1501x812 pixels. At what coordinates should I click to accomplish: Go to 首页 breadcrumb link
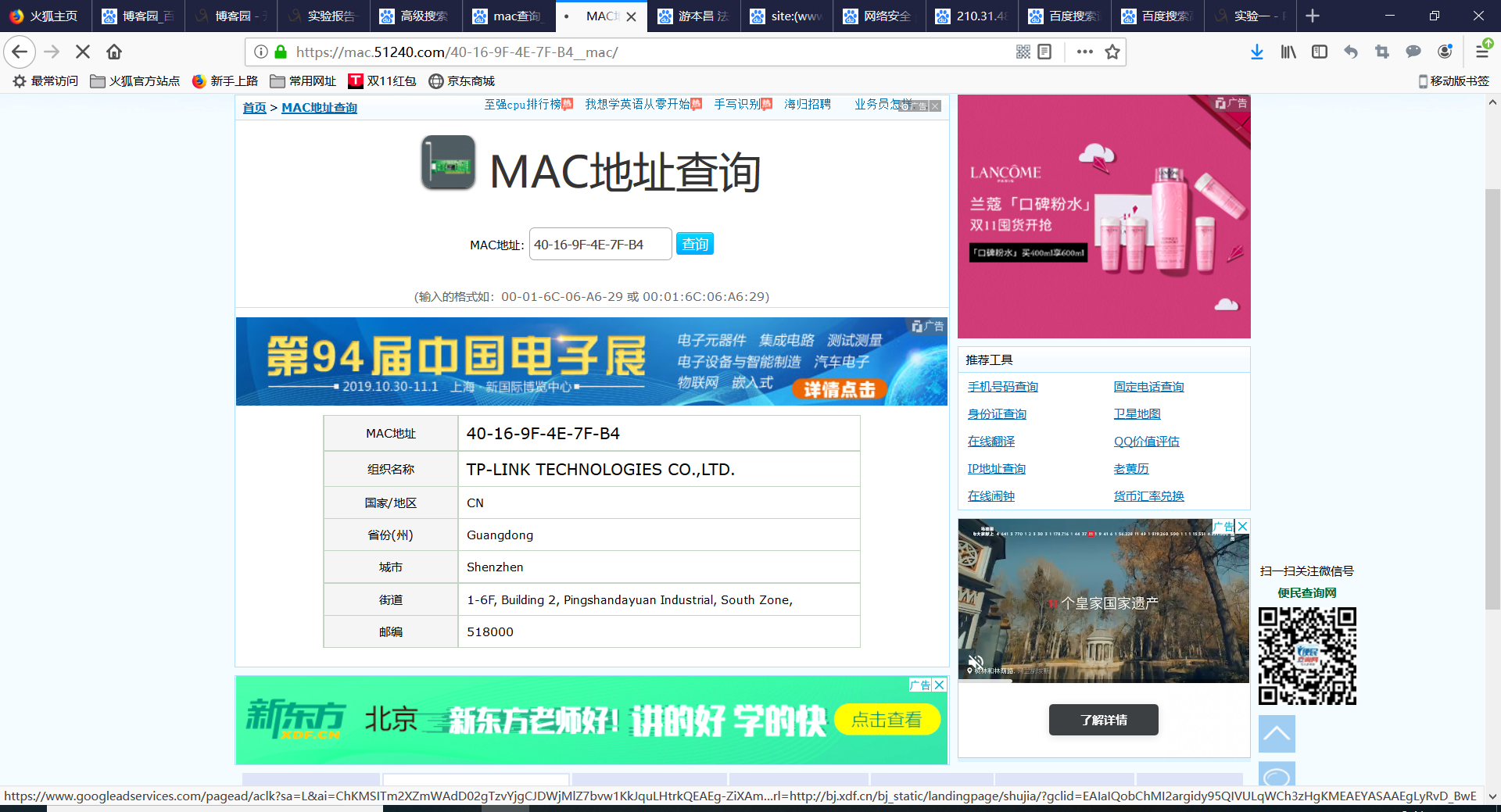pyautogui.click(x=254, y=108)
